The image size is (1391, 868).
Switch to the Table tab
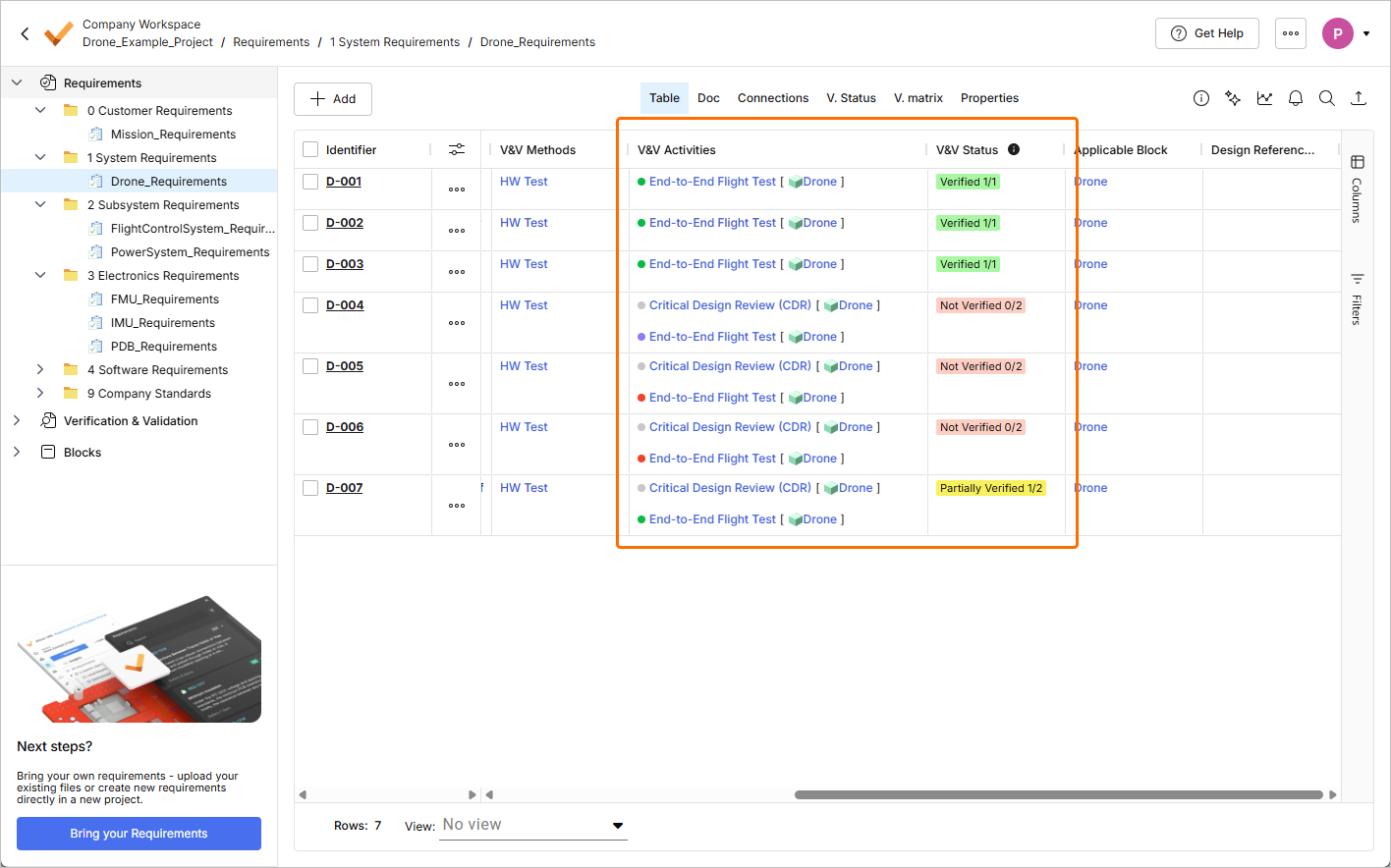coord(664,98)
